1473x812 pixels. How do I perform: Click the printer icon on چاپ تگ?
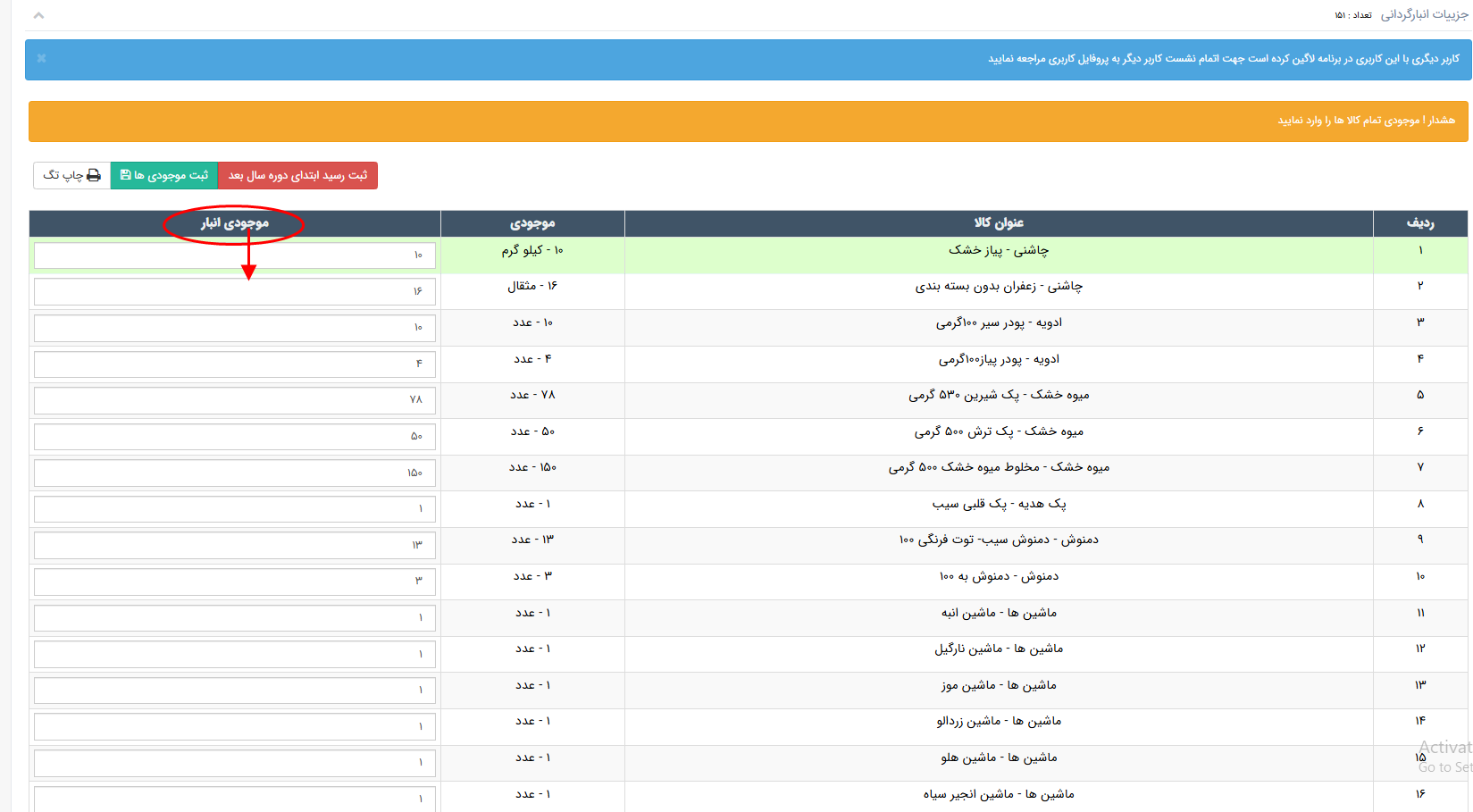94,175
